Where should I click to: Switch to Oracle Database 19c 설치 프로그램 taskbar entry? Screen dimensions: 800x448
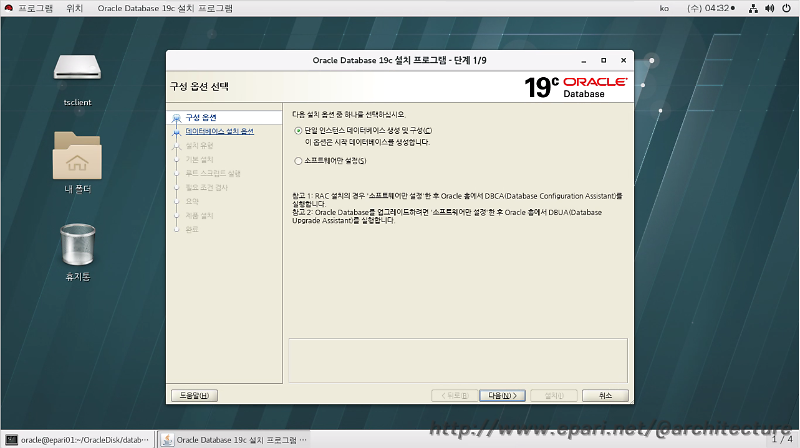pyautogui.click(x=235, y=439)
